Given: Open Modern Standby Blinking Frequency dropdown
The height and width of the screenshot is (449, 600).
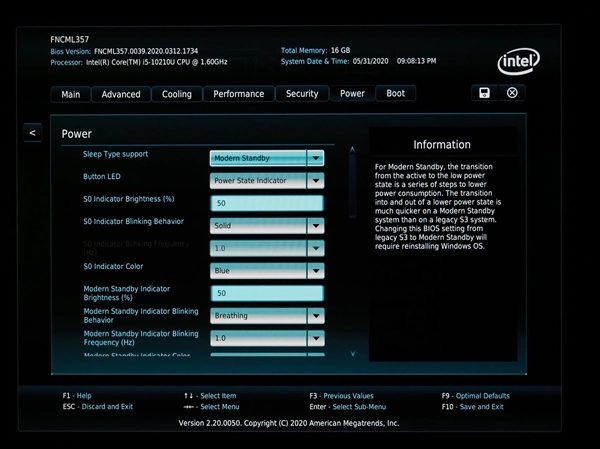Looking at the screenshot, I should [x=267, y=338].
